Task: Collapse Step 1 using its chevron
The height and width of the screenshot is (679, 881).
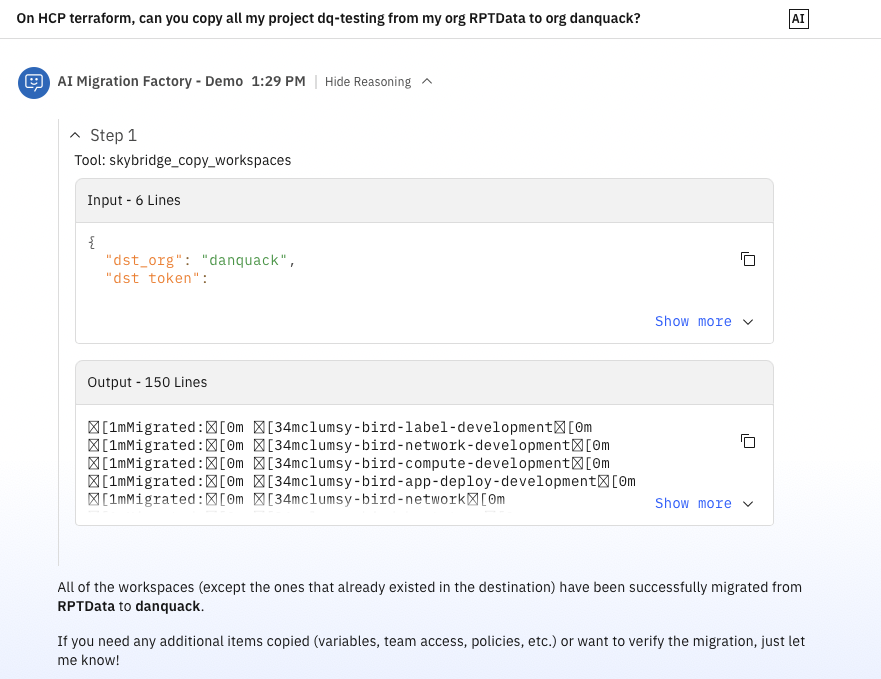Action: 75,135
